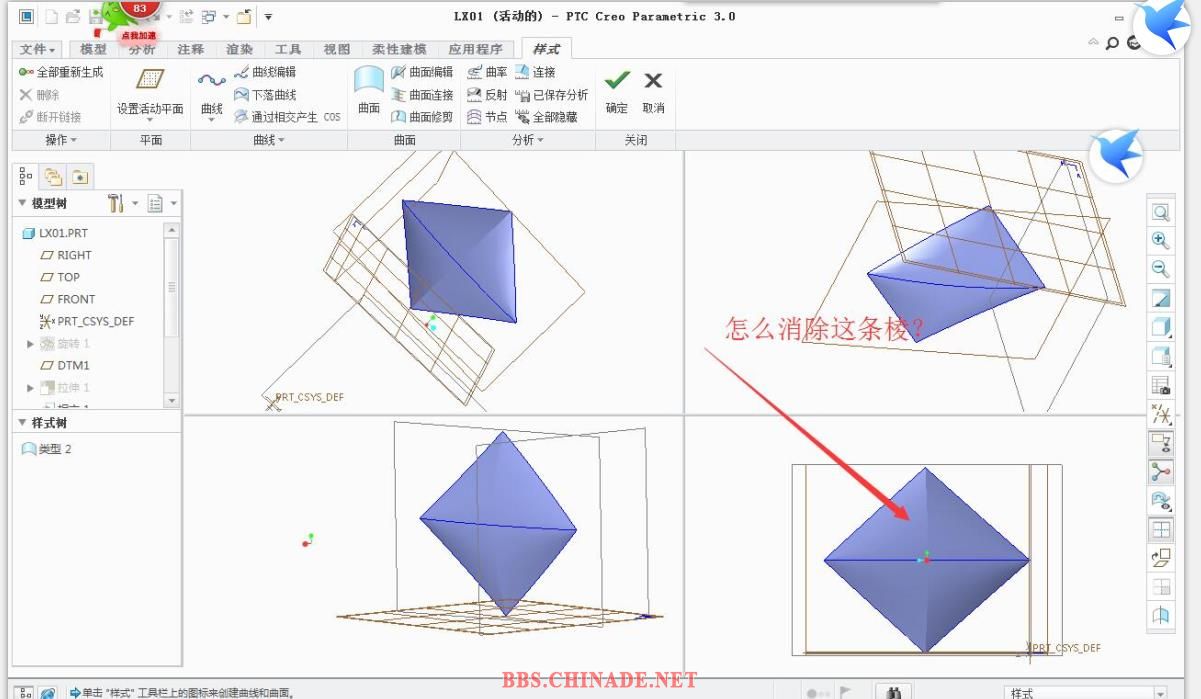Choose 曲面修剪 surface trim
1201x699 pixels.
coord(421,117)
